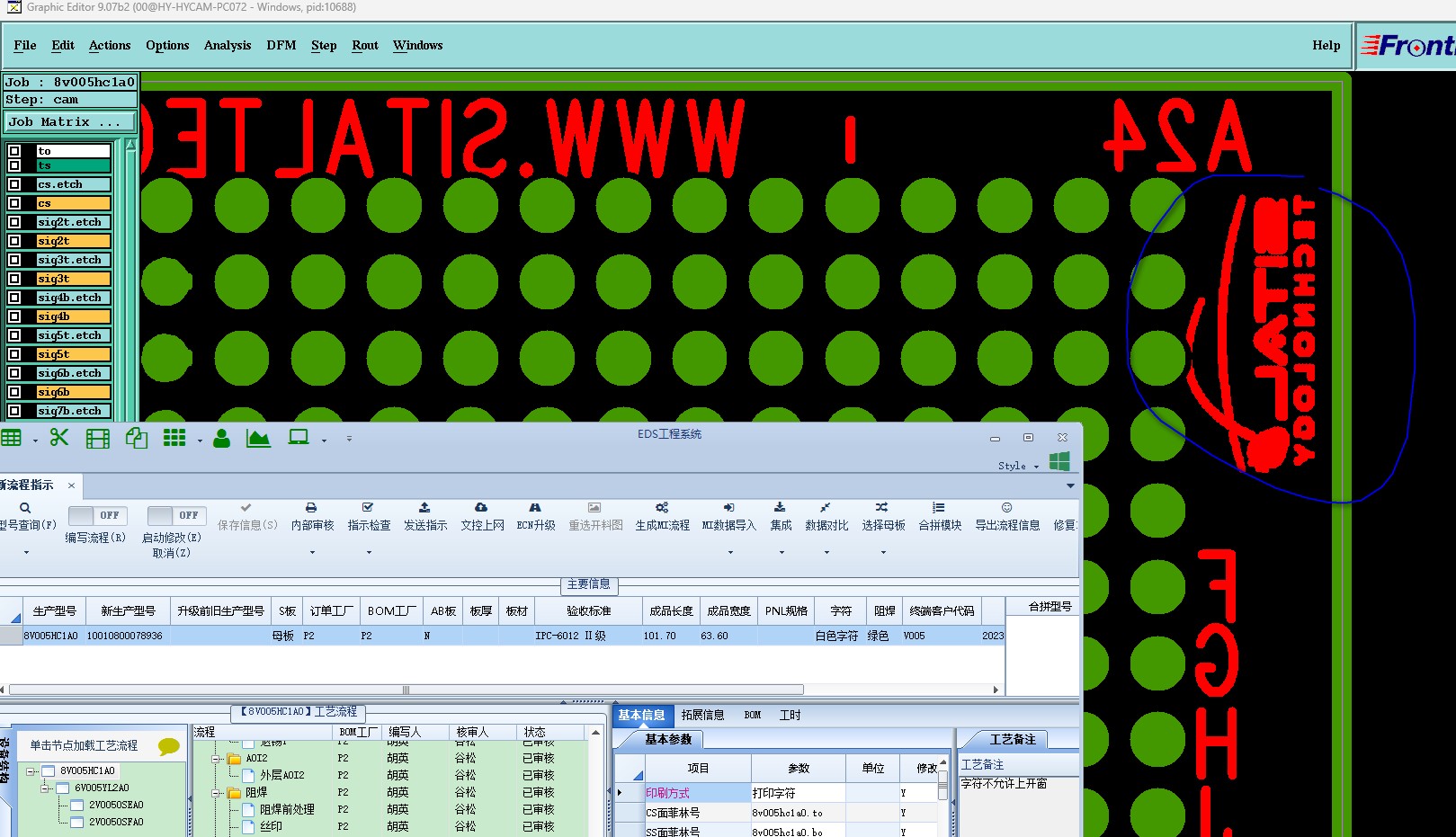Click MI数据导入 import icon
The height and width of the screenshot is (837, 1456).
728,508
